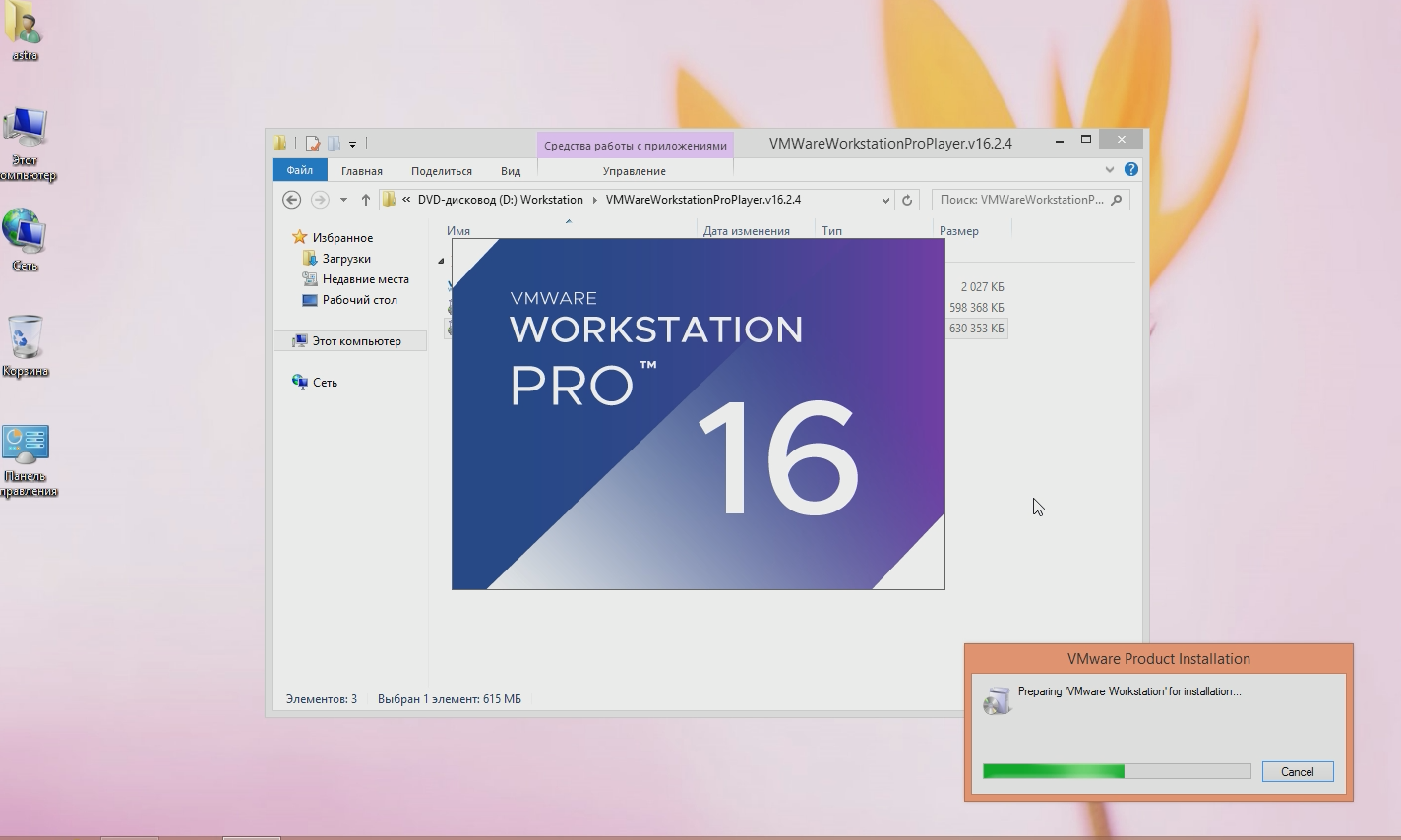Open Explorer help question mark
This screenshot has height=840, width=1401.
[x=1131, y=169]
